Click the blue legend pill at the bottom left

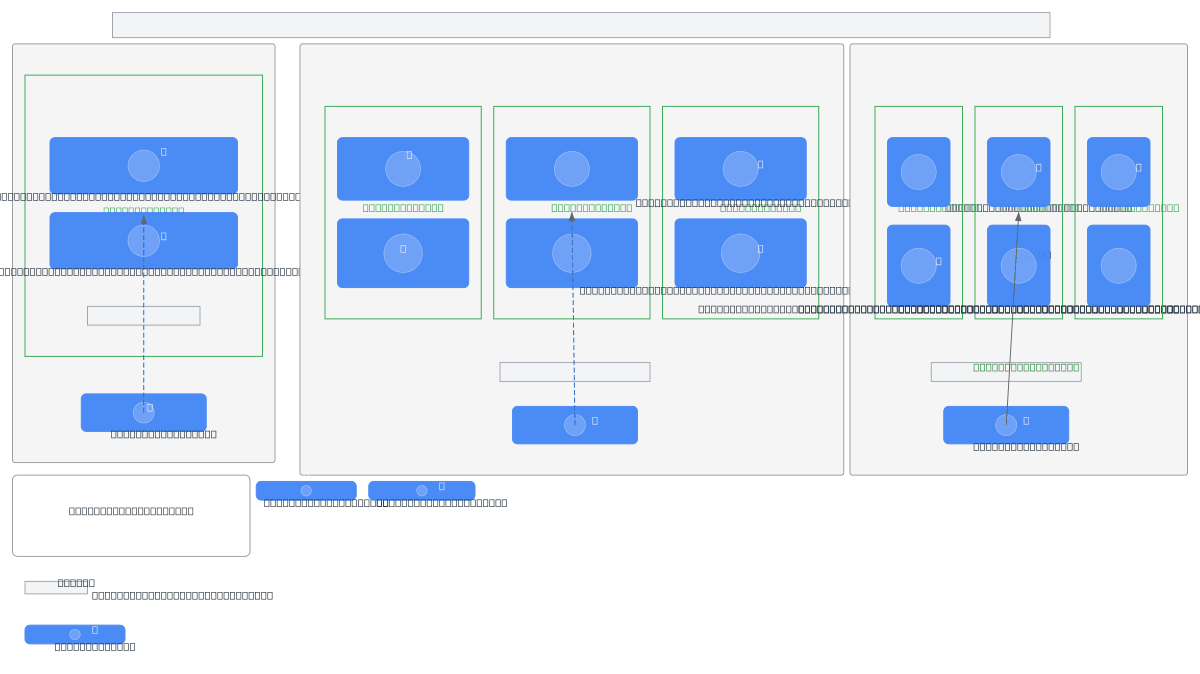(x=75, y=634)
